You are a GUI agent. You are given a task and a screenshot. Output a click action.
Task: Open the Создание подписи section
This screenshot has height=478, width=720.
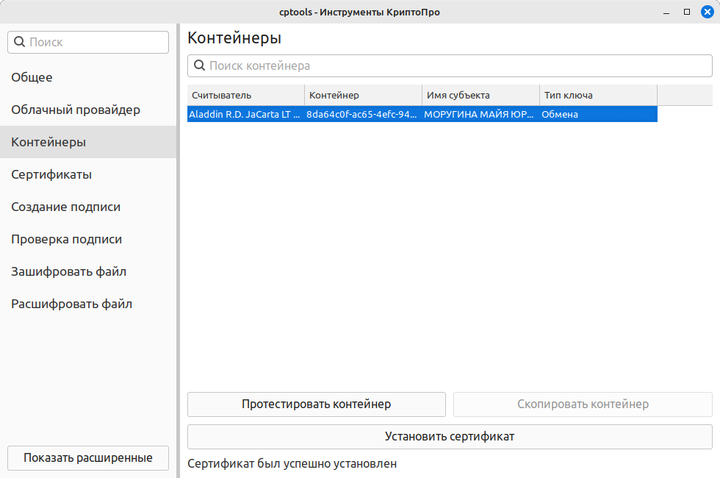(88, 207)
